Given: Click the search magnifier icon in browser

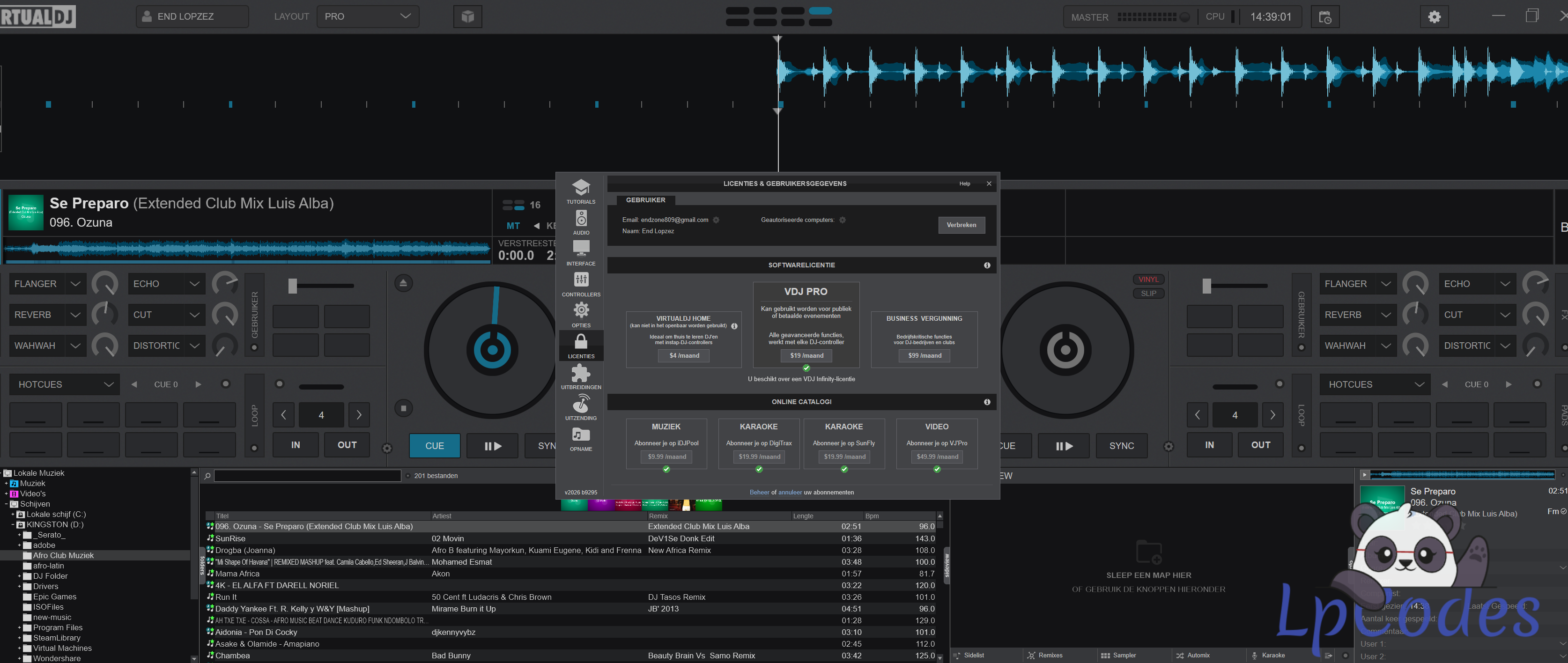Looking at the screenshot, I should pyautogui.click(x=207, y=476).
